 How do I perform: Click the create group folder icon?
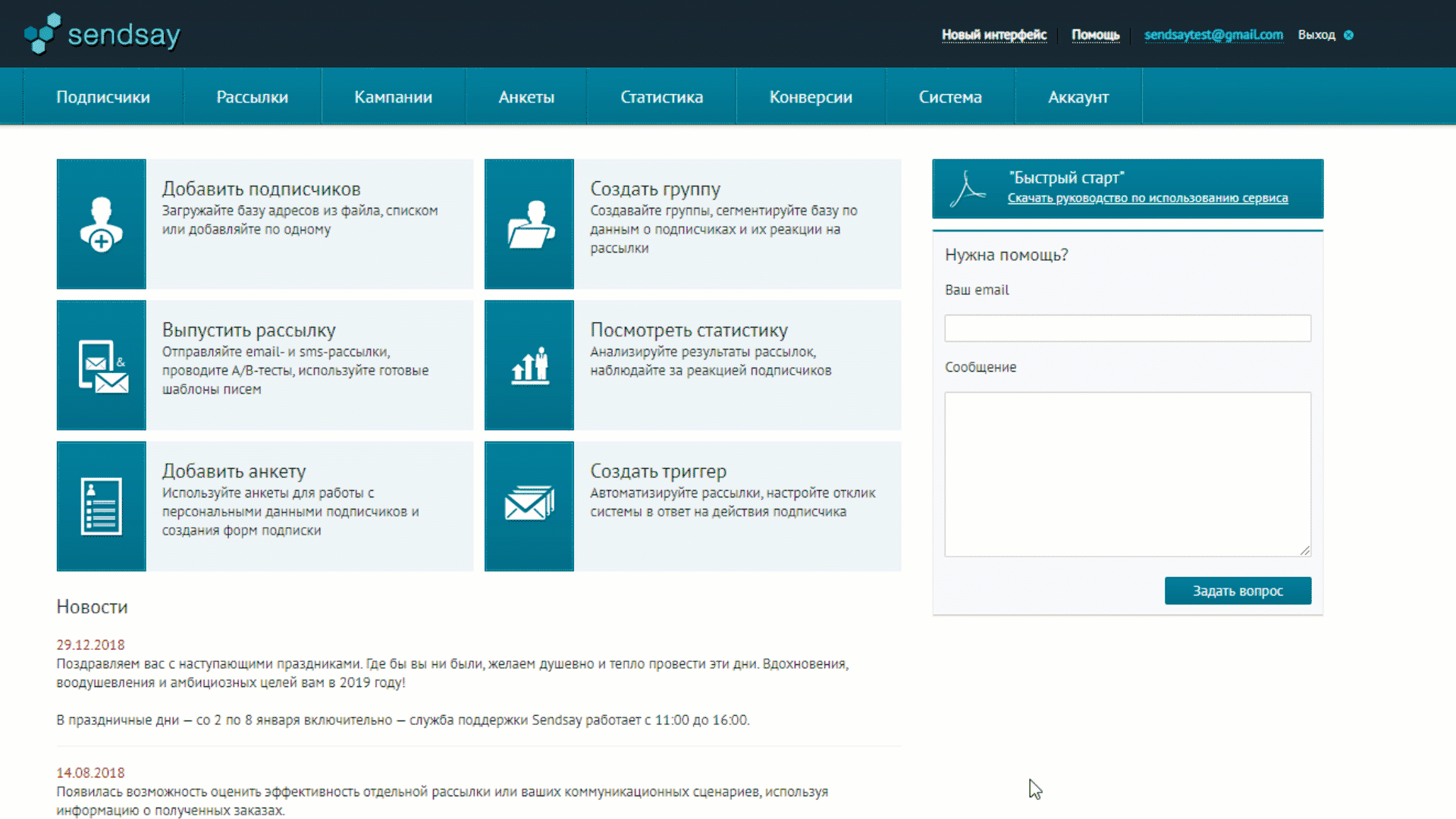529,224
